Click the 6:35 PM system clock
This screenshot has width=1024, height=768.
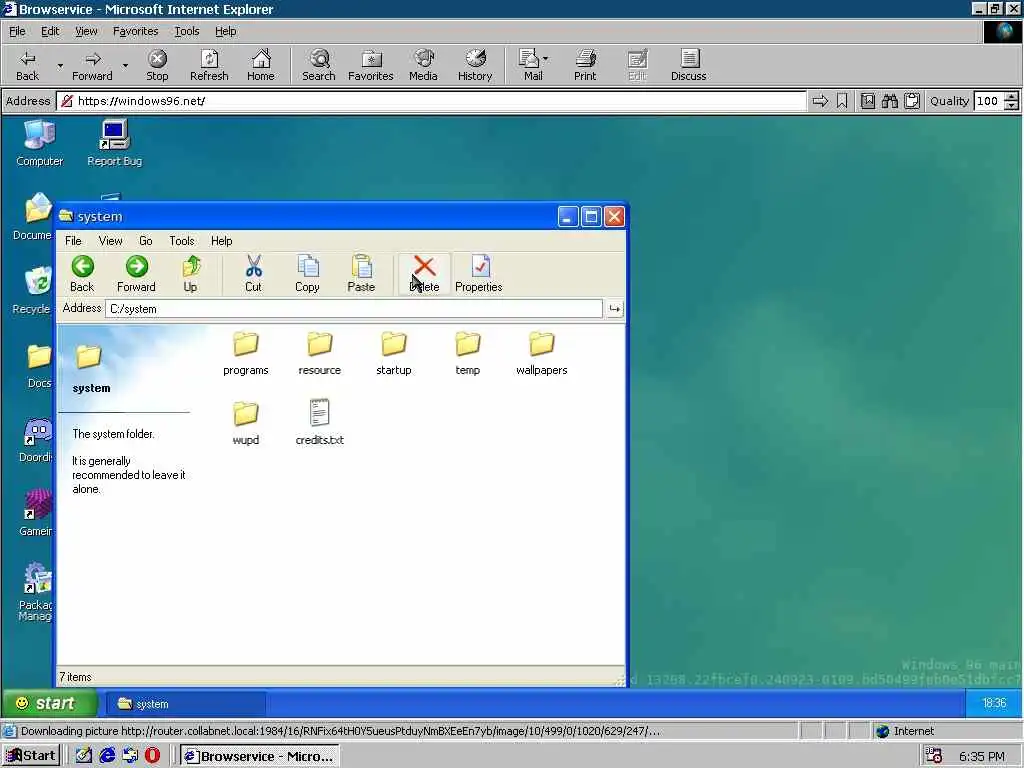(x=982, y=756)
